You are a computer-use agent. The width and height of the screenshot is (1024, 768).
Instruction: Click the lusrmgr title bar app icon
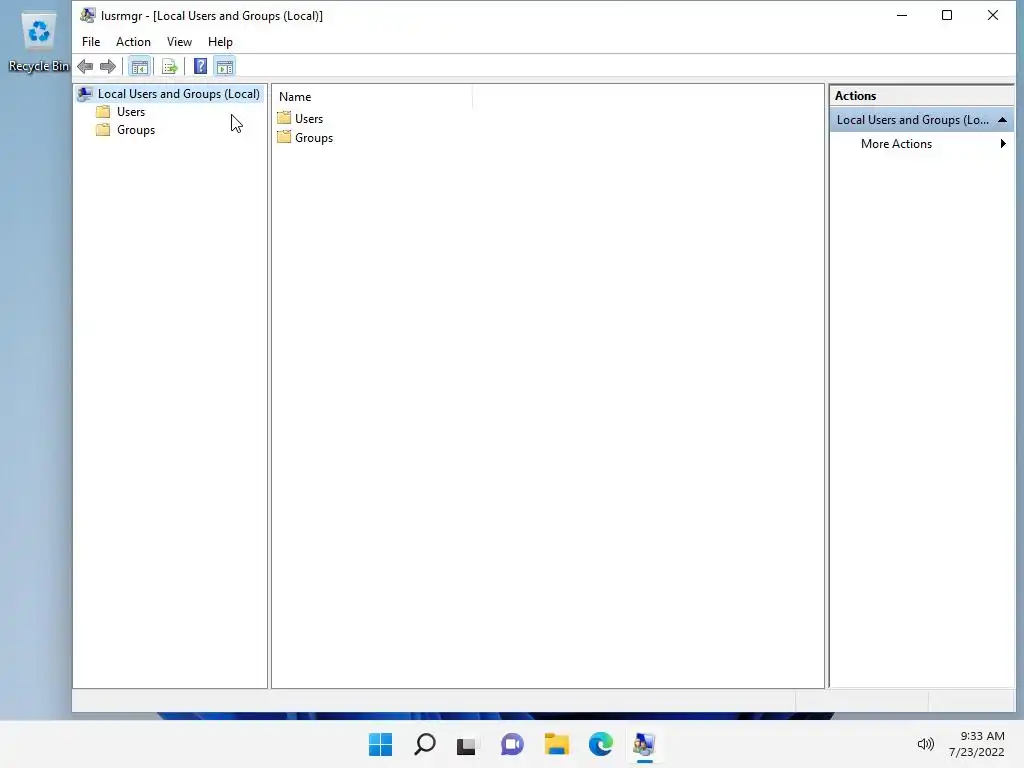[88, 15]
